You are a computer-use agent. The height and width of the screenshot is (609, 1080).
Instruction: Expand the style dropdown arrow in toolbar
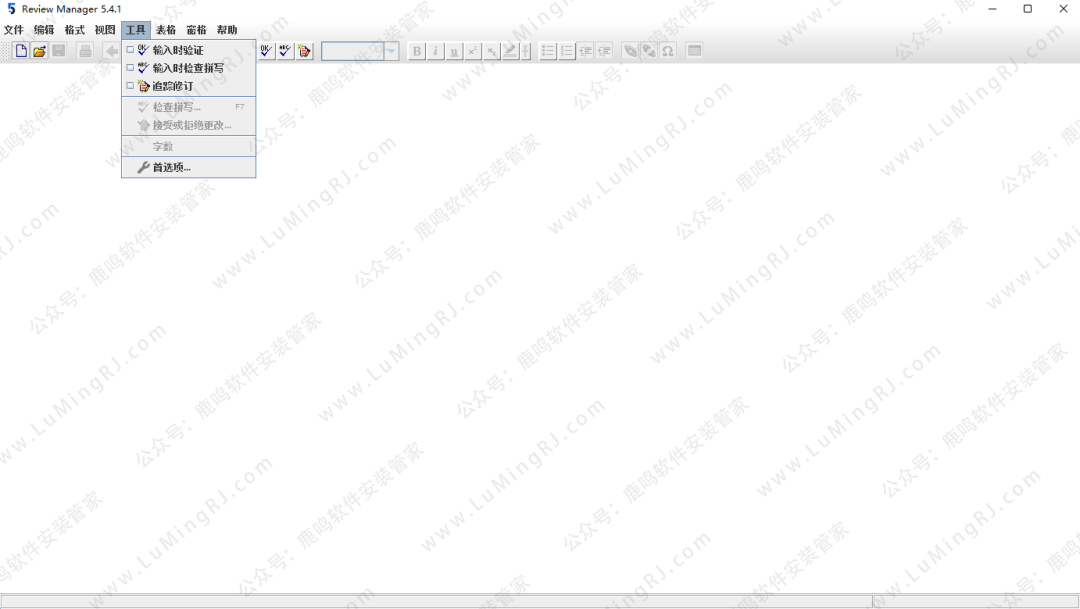(391, 51)
